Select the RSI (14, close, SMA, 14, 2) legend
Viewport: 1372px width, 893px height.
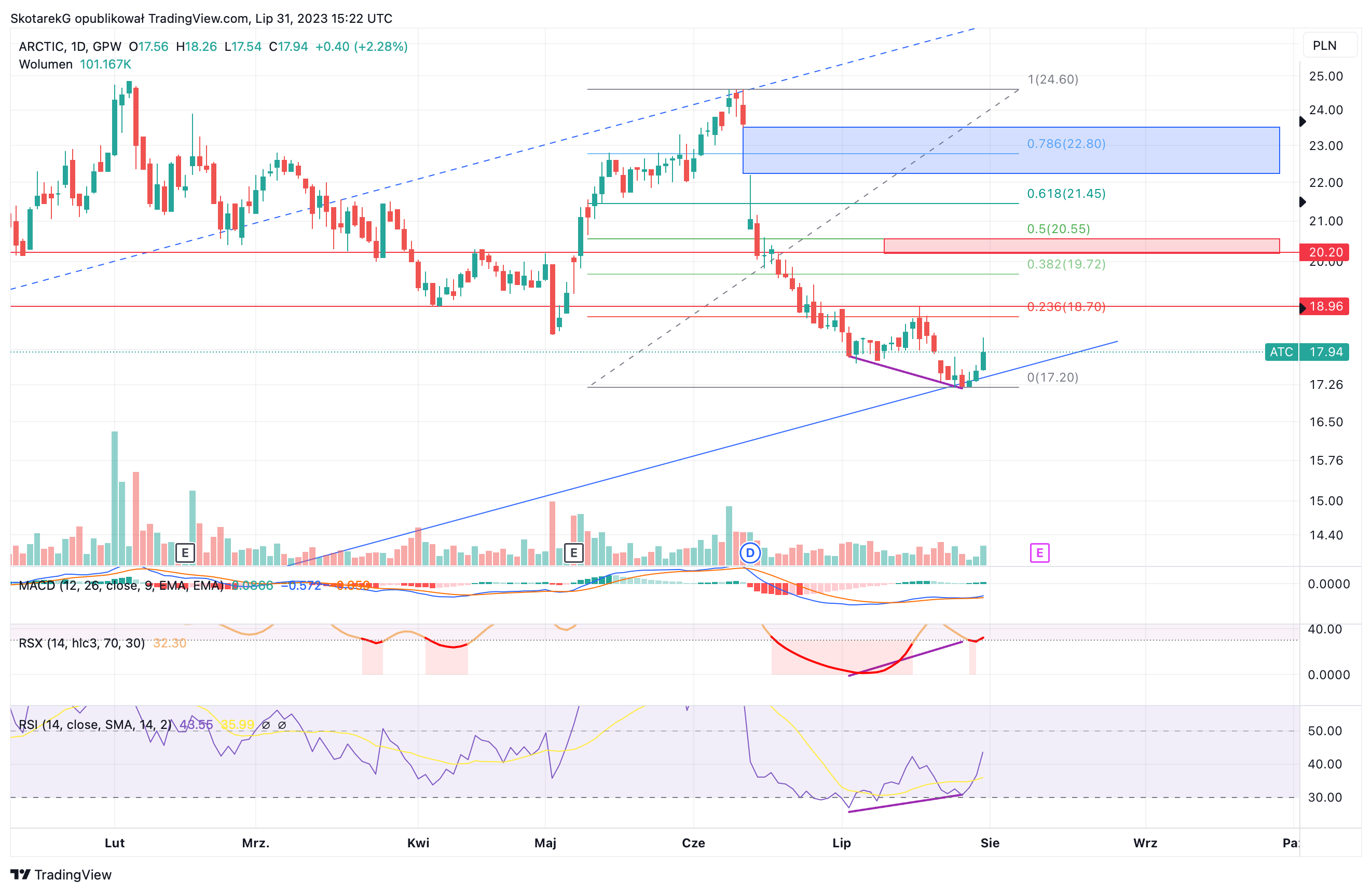coord(95,725)
